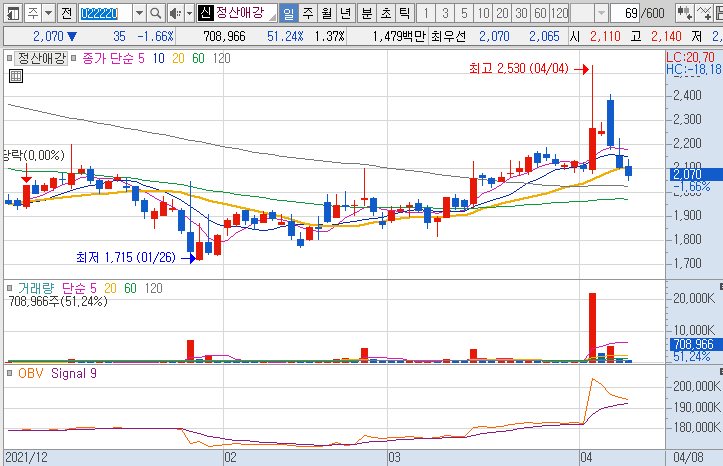The height and width of the screenshot is (466, 723).
Task: Click the stock name 정산애강 field
Action: (245, 13)
